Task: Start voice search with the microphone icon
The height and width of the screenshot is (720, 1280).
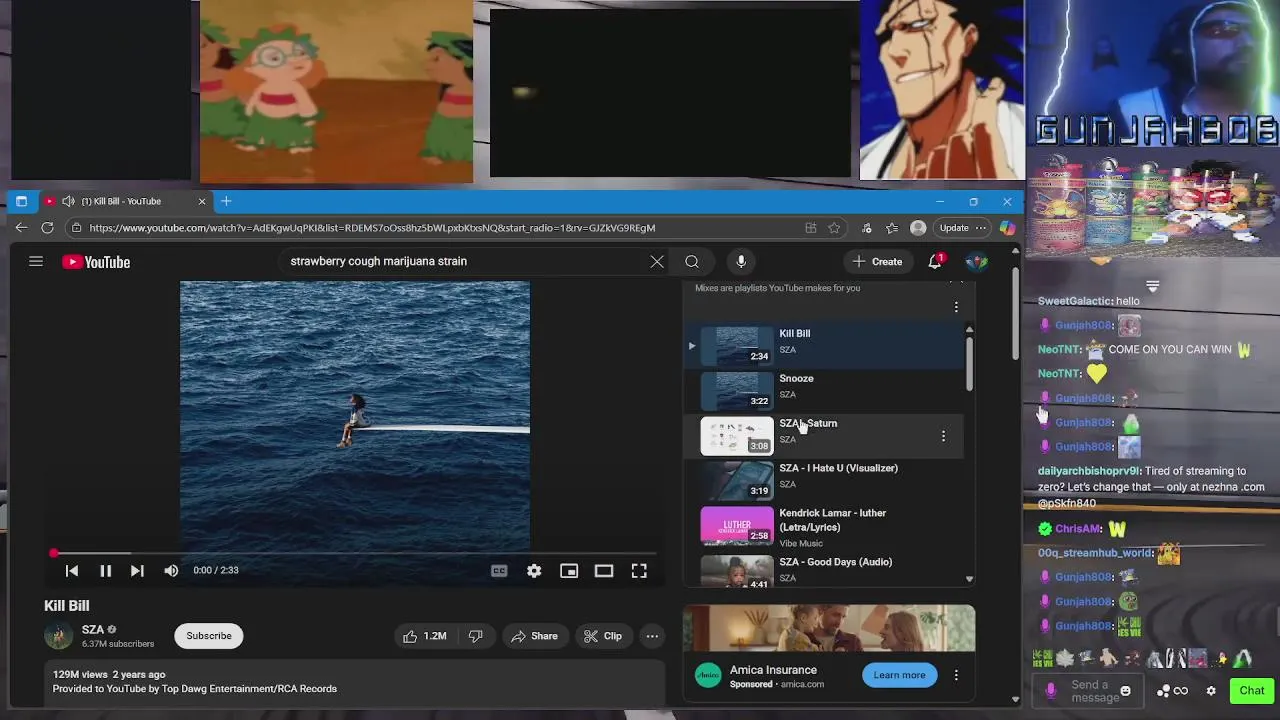Action: click(x=741, y=262)
